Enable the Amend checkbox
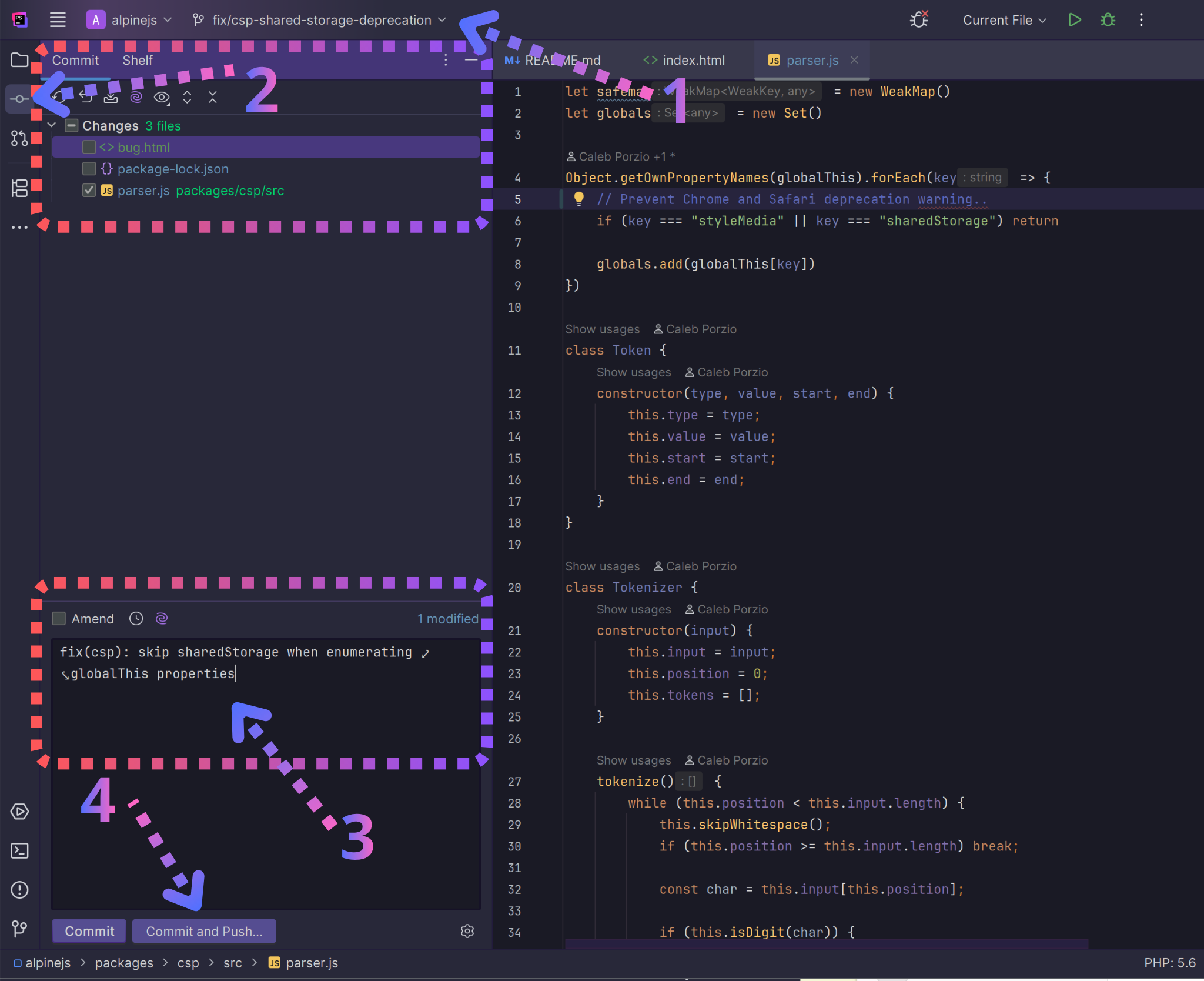The height and width of the screenshot is (981, 1204). coord(59,619)
